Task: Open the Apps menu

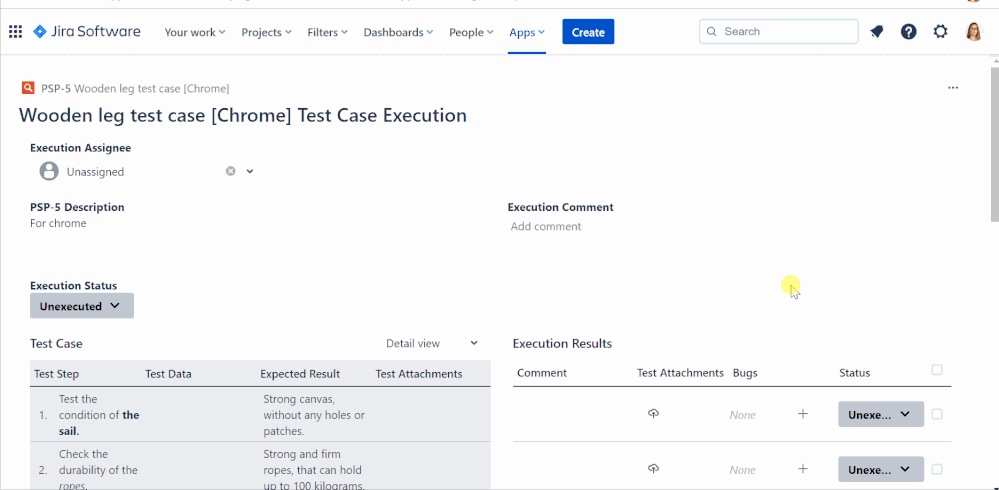Action: pyautogui.click(x=527, y=32)
